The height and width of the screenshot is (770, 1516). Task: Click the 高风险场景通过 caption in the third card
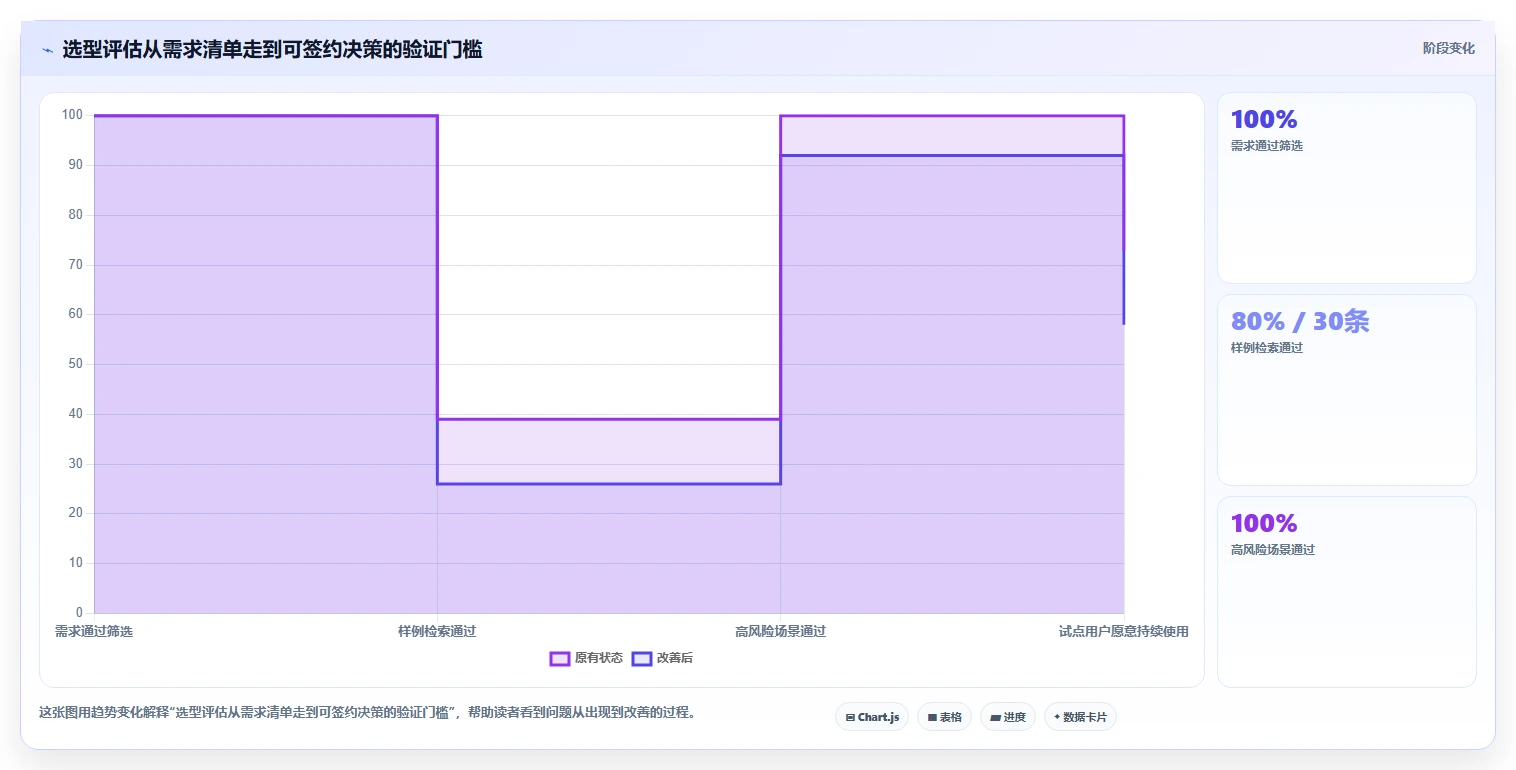(1273, 550)
